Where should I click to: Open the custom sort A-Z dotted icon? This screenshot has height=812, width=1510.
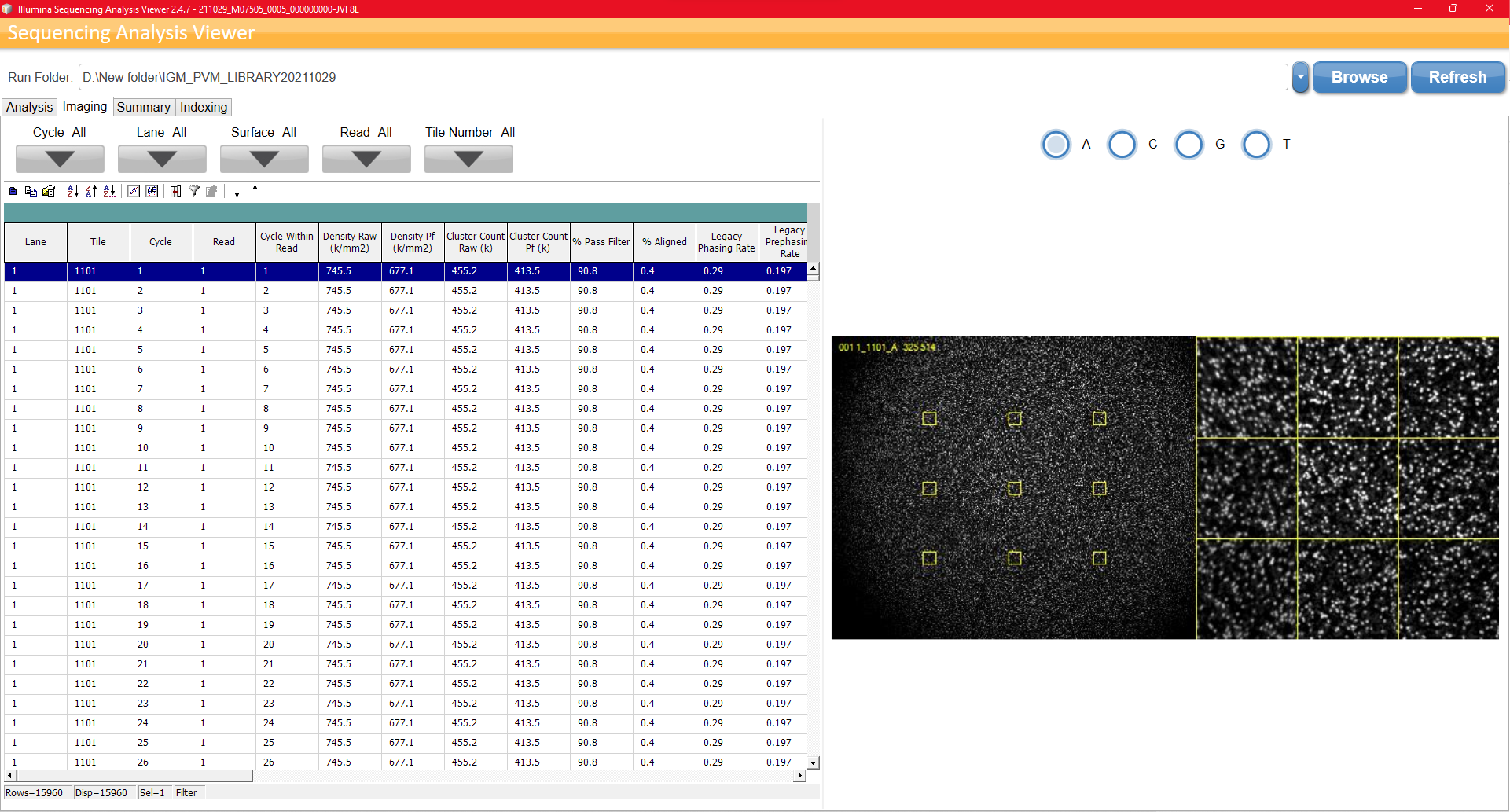pyautogui.click(x=109, y=191)
